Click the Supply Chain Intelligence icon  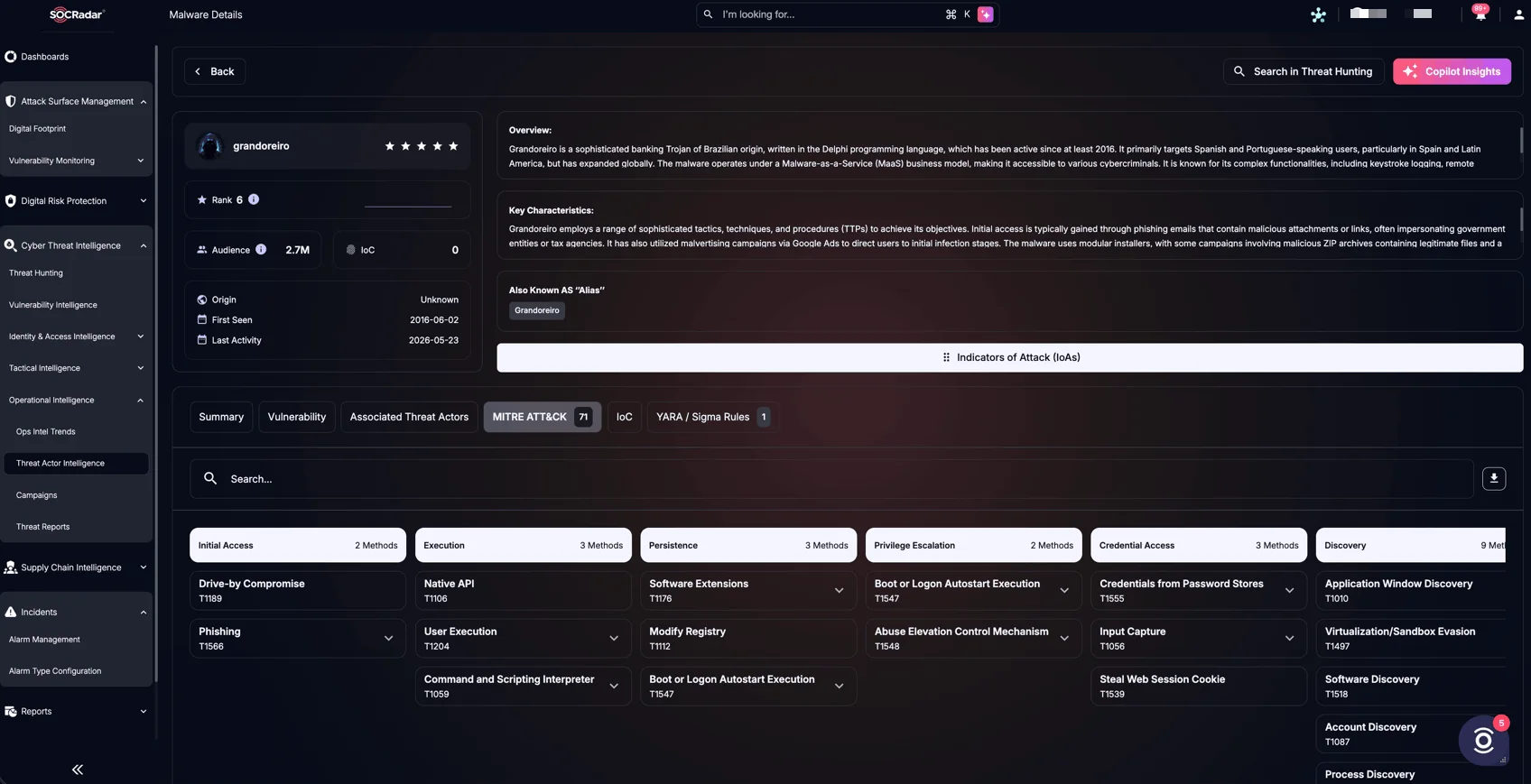click(x=11, y=567)
